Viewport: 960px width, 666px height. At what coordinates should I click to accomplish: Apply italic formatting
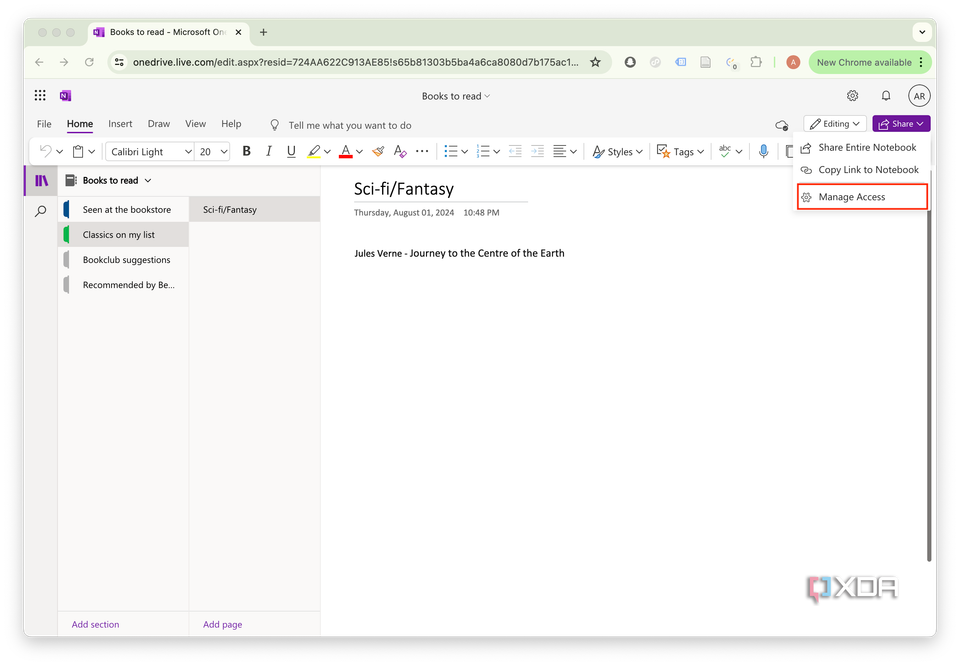268,151
